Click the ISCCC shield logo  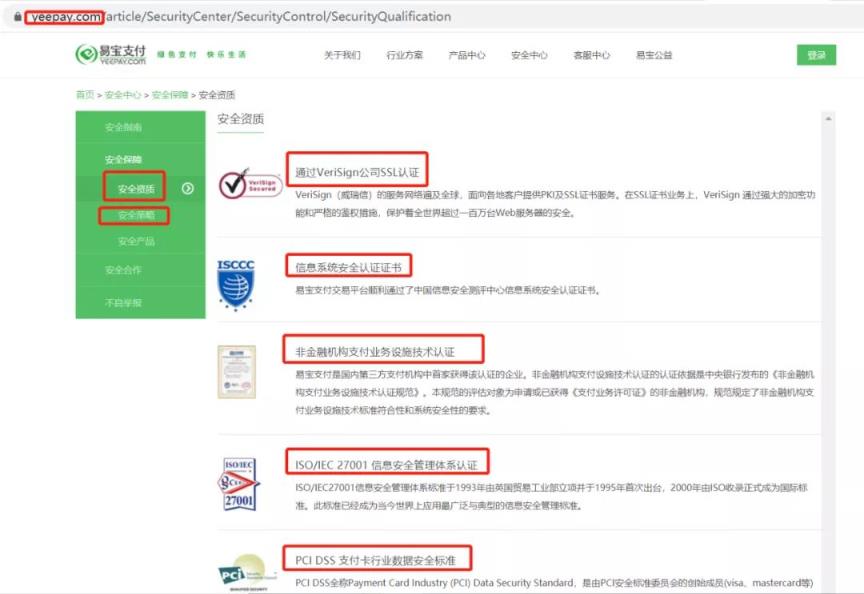coord(236,285)
